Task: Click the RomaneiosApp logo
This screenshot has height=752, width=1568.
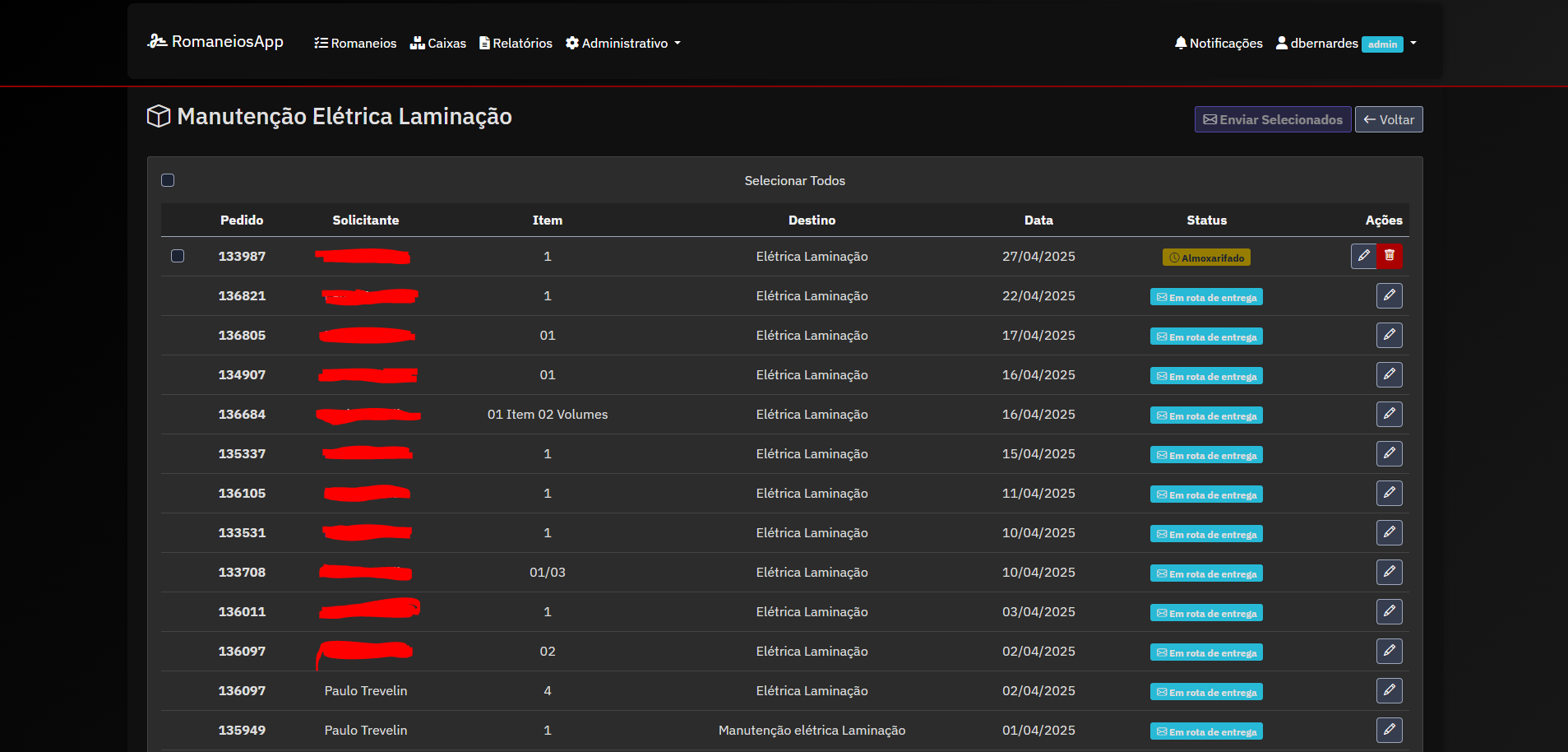Action: [x=215, y=42]
